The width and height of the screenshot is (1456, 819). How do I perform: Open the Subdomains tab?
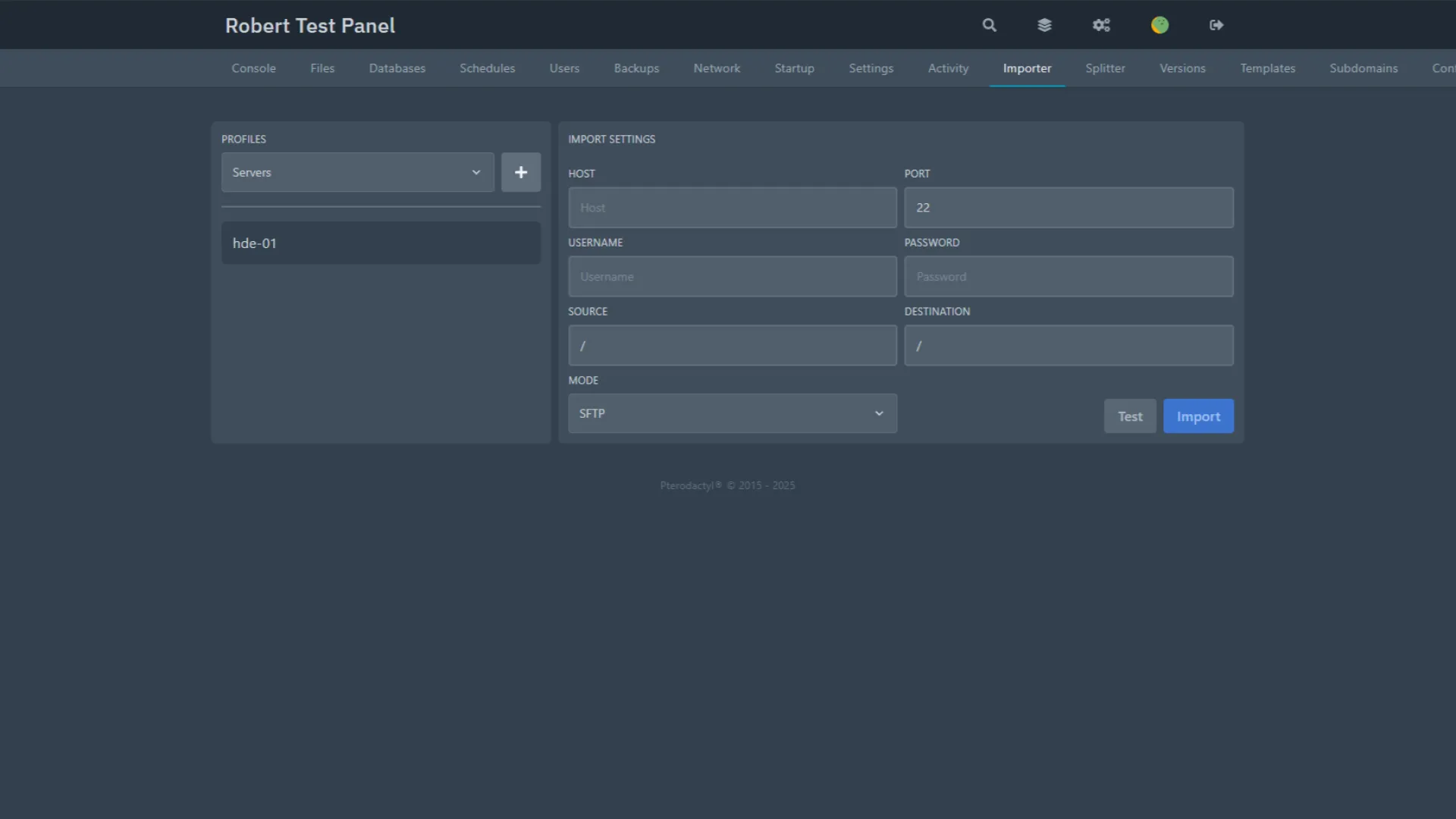(x=1363, y=68)
